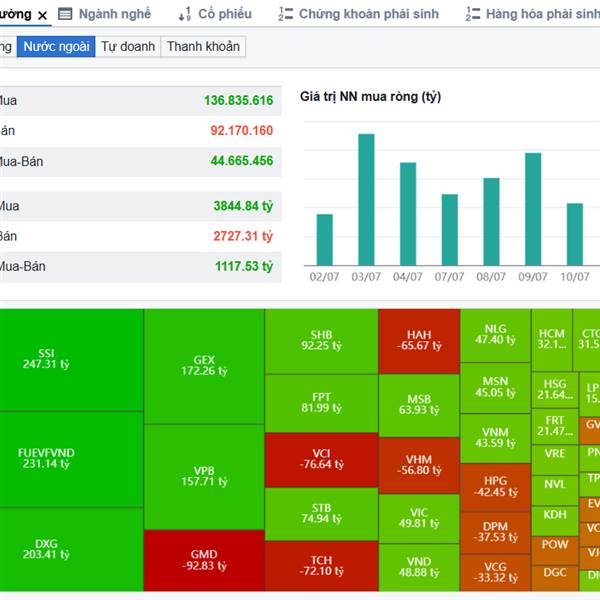
Task: Select the VRE treemap tile
Action: pyautogui.click(x=555, y=460)
